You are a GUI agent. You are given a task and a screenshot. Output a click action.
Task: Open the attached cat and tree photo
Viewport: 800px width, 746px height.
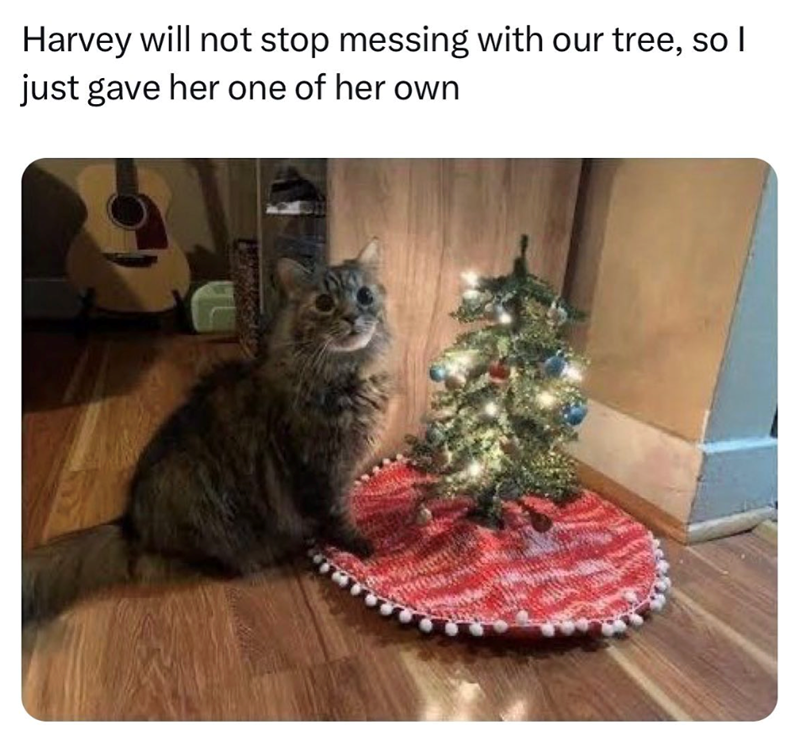[399, 439]
